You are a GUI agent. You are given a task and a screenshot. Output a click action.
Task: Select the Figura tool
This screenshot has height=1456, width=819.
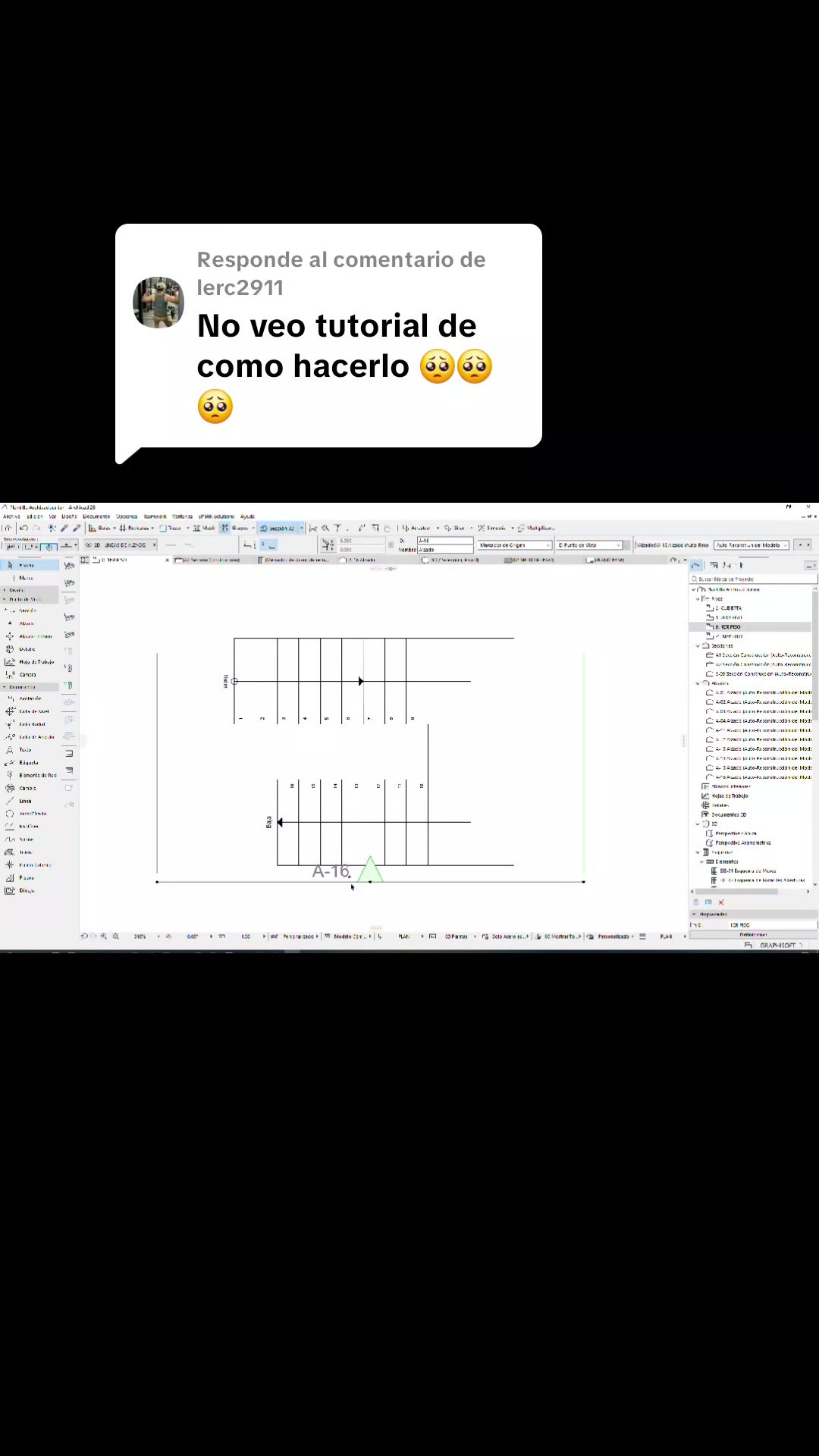30,877
